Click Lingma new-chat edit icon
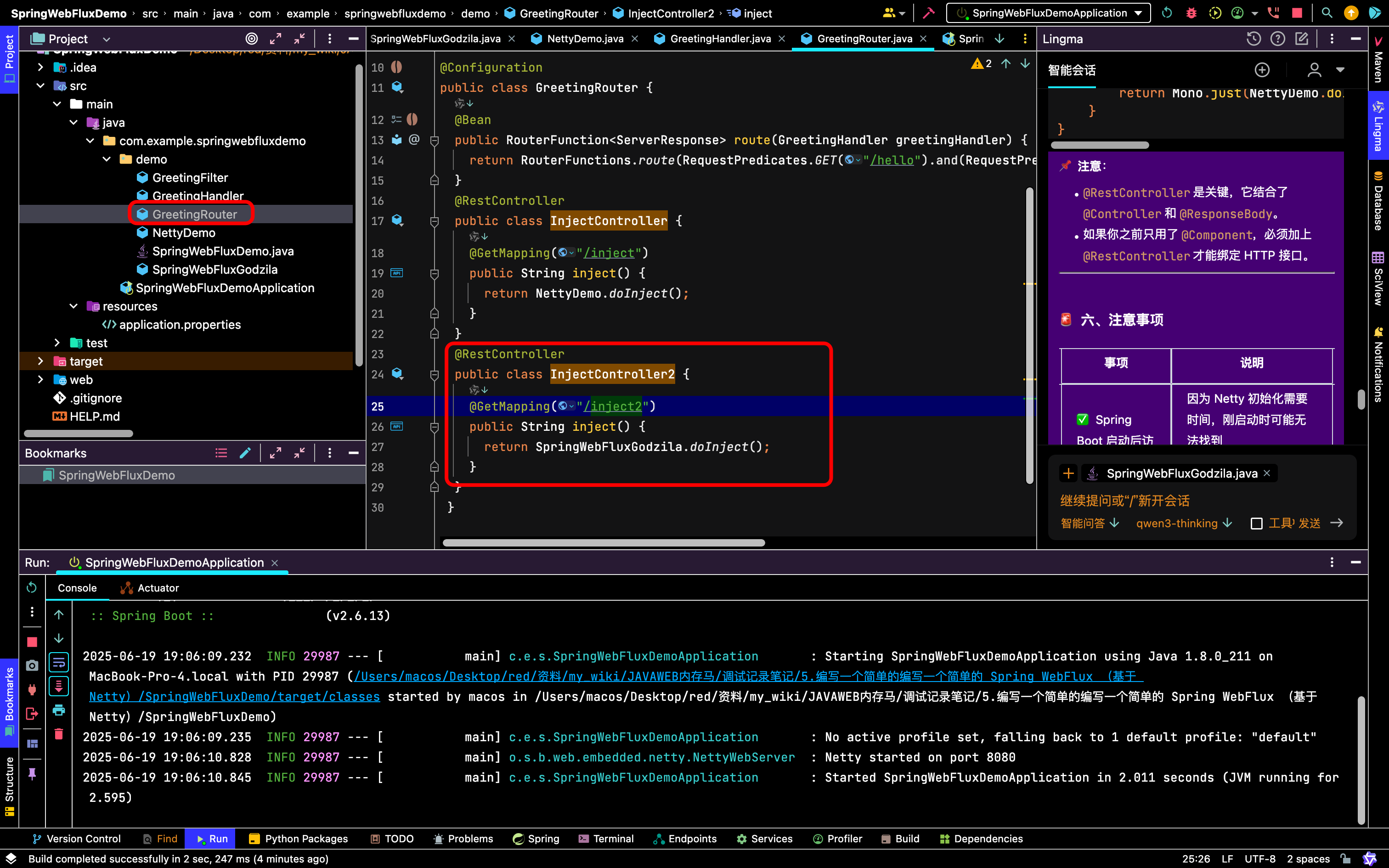This screenshot has height=868, width=1389. 1302,39
